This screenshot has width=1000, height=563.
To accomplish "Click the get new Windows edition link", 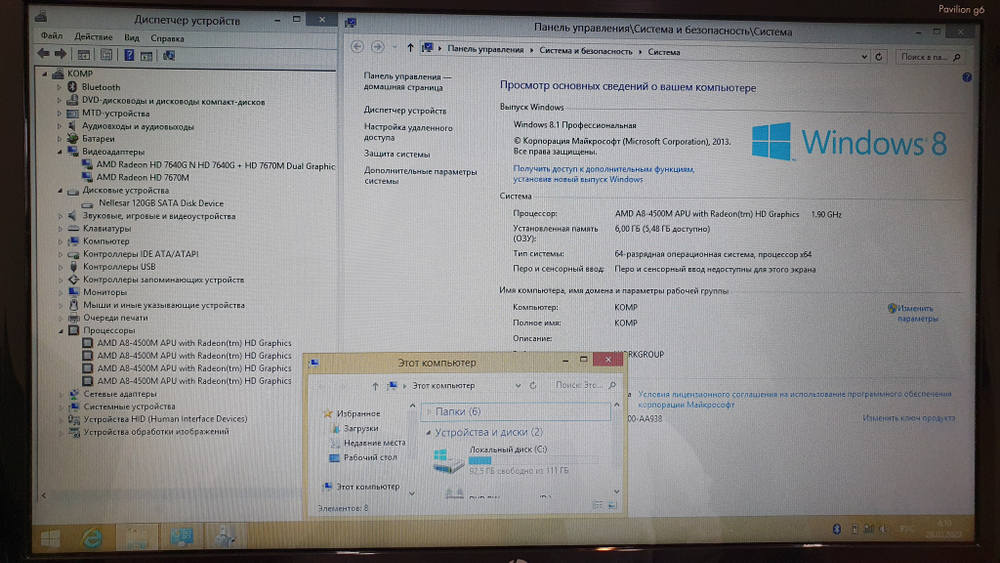I will pos(603,174).
